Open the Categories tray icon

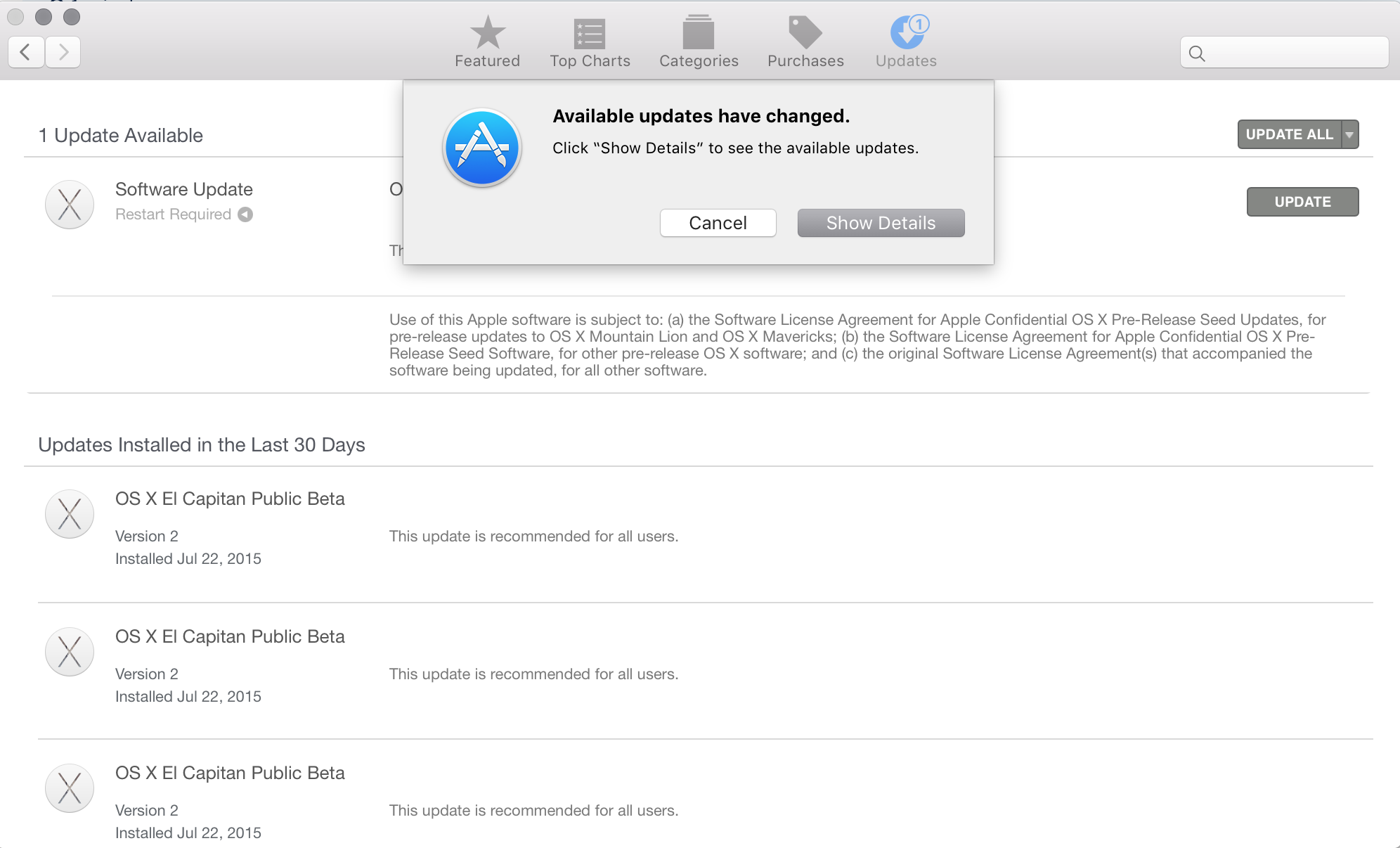698,32
